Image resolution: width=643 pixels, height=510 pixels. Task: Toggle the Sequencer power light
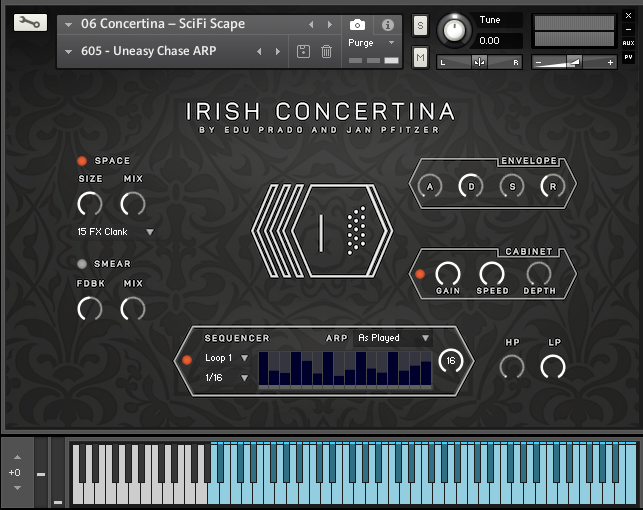click(186, 360)
